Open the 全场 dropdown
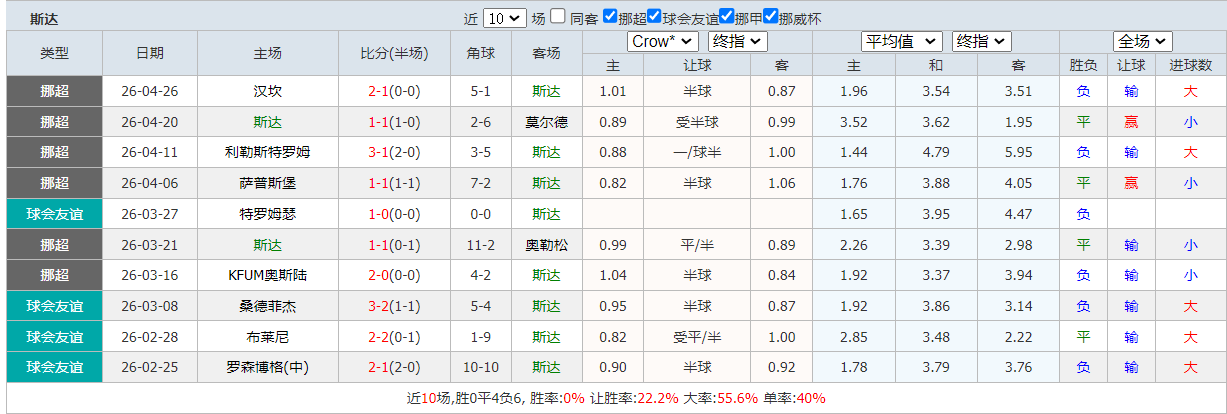Screen dimensions: 1227x414 coord(1142,42)
